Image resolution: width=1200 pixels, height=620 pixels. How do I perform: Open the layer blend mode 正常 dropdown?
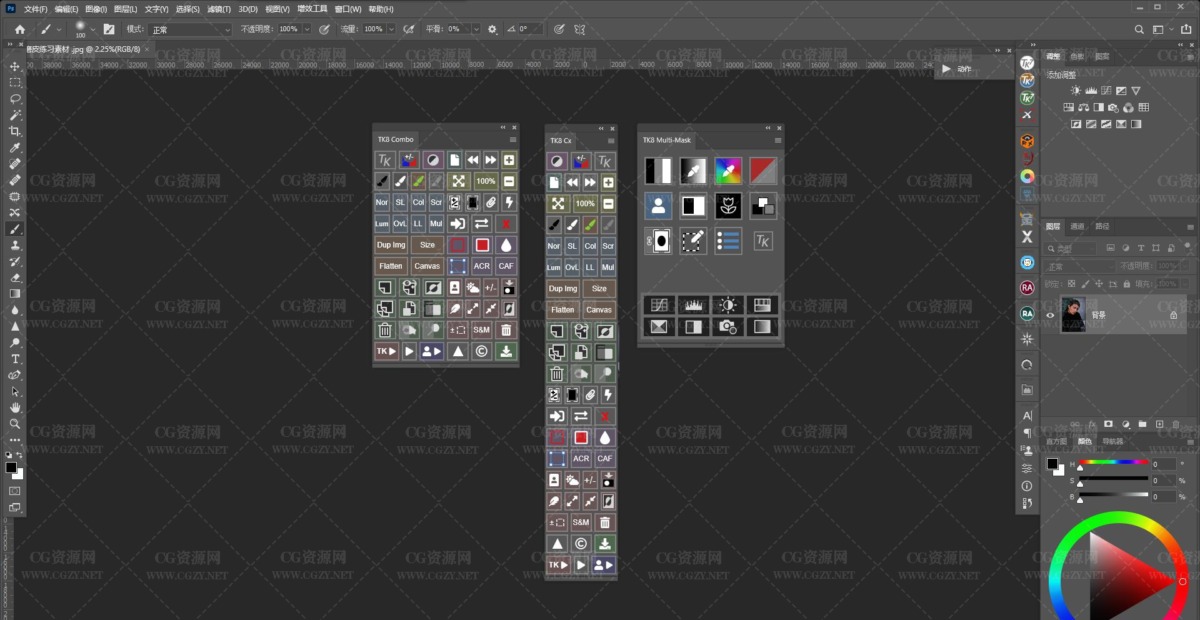click(x=1081, y=266)
